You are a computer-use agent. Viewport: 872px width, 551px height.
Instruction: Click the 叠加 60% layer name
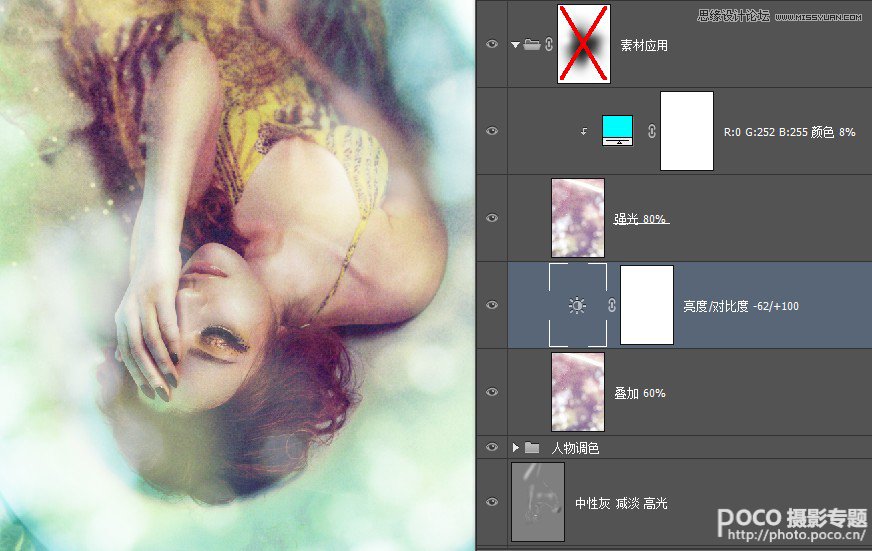click(640, 393)
